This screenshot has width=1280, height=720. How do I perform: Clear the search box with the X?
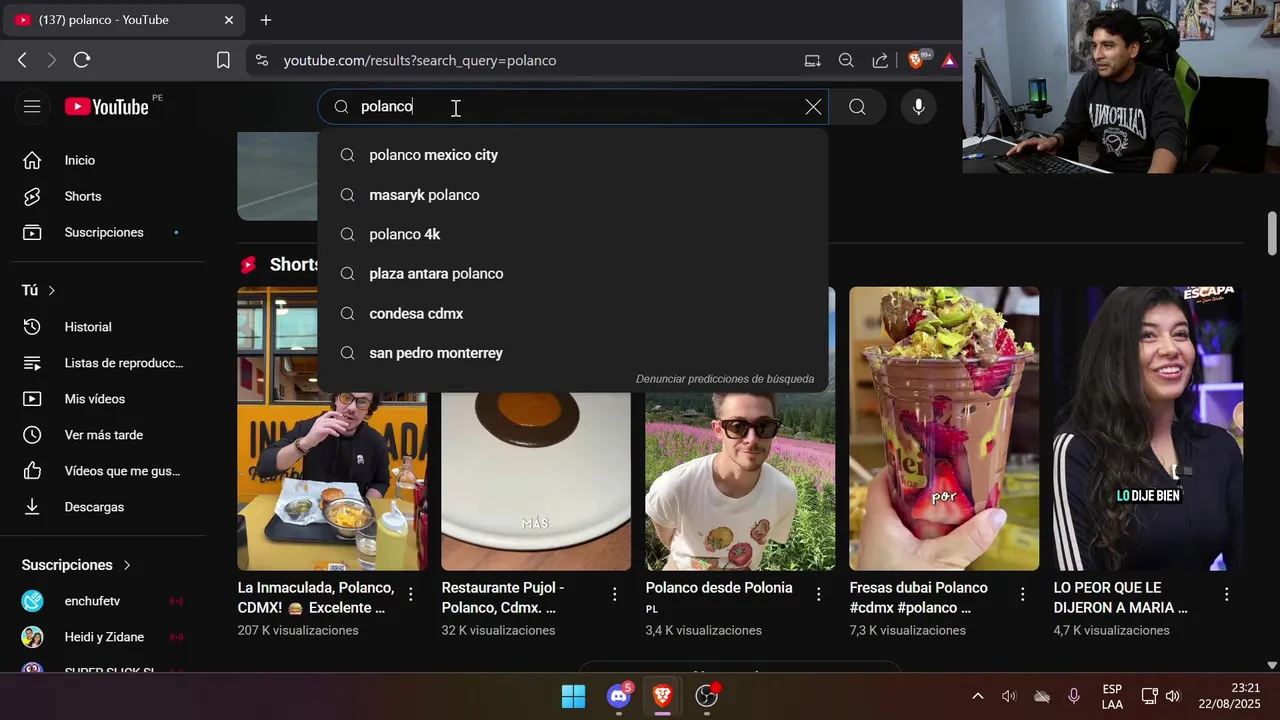813,107
